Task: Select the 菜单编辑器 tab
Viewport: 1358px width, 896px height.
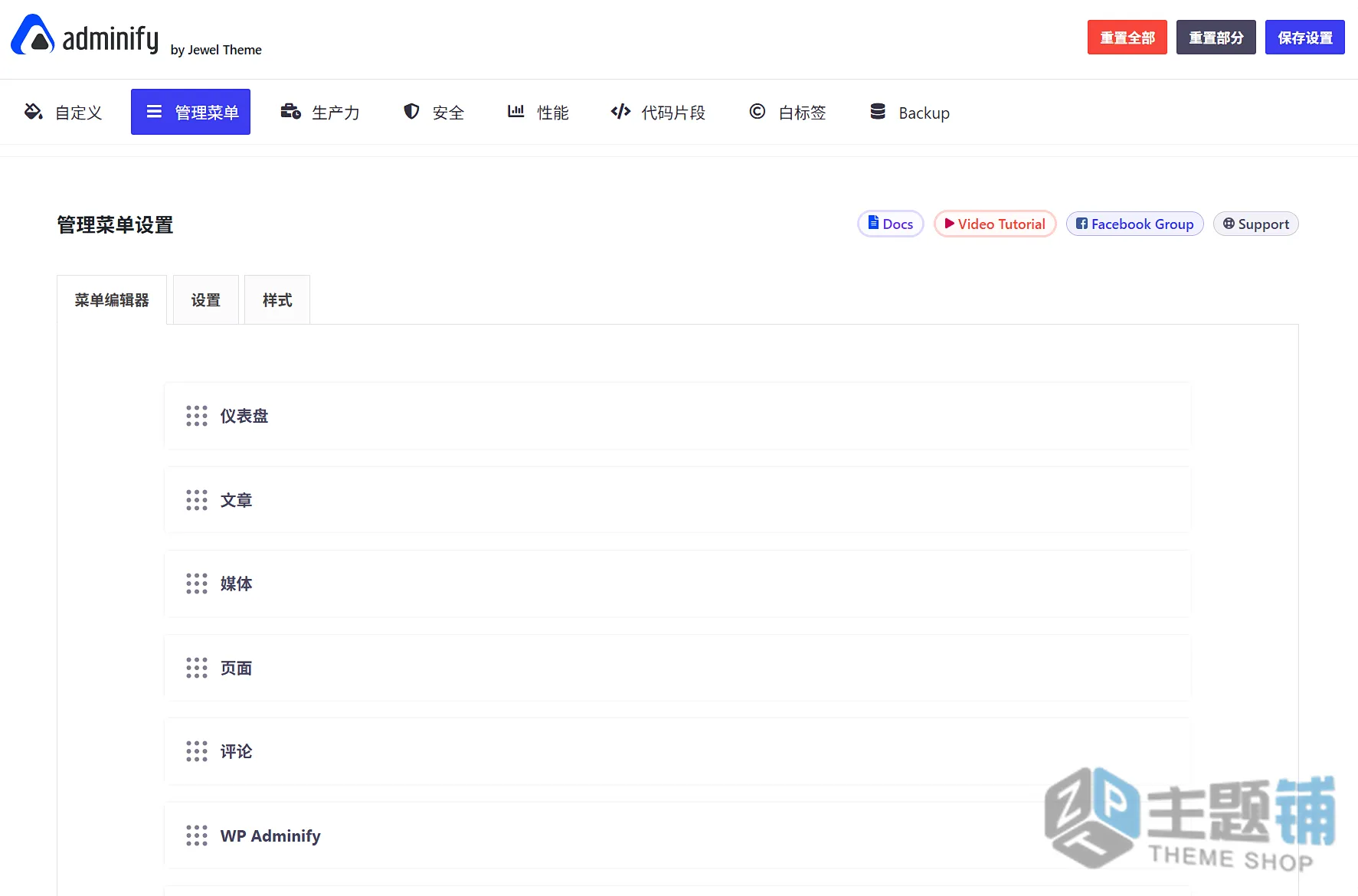Action: point(112,300)
